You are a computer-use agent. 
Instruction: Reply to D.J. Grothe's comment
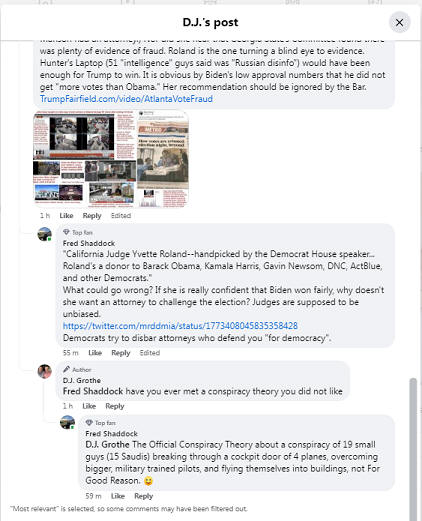(x=115, y=406)
